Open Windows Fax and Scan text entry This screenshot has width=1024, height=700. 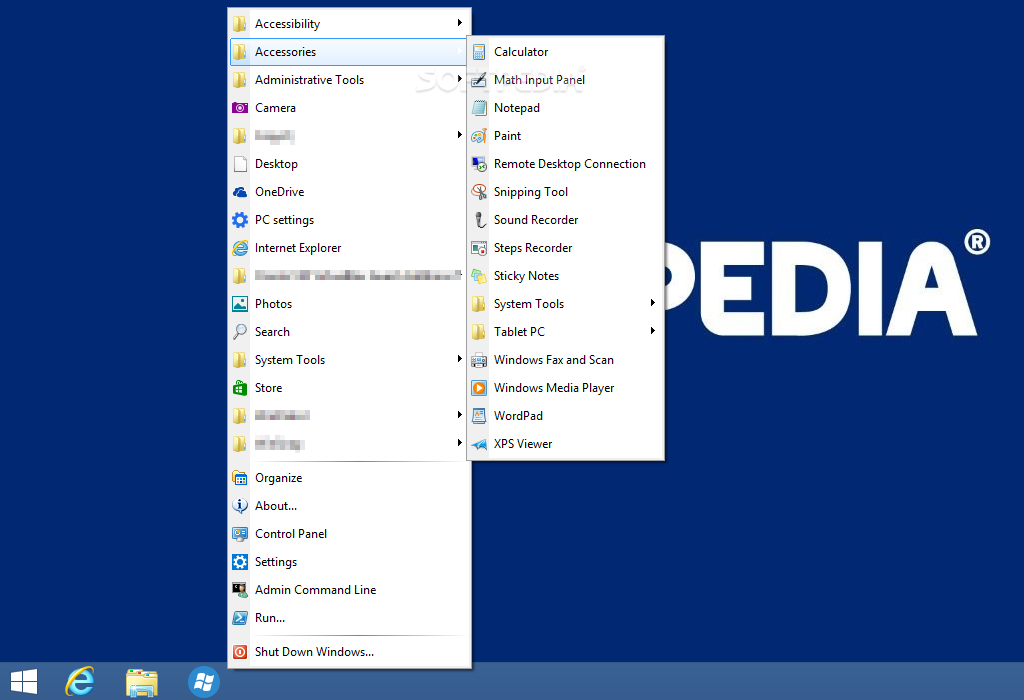553,360
